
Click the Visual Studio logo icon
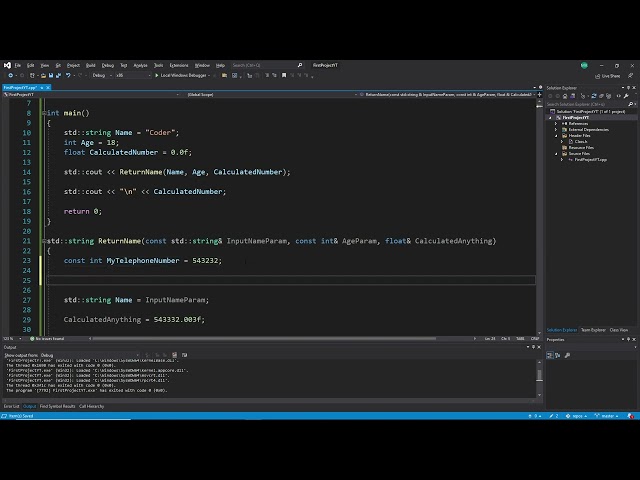coord(7,65)
